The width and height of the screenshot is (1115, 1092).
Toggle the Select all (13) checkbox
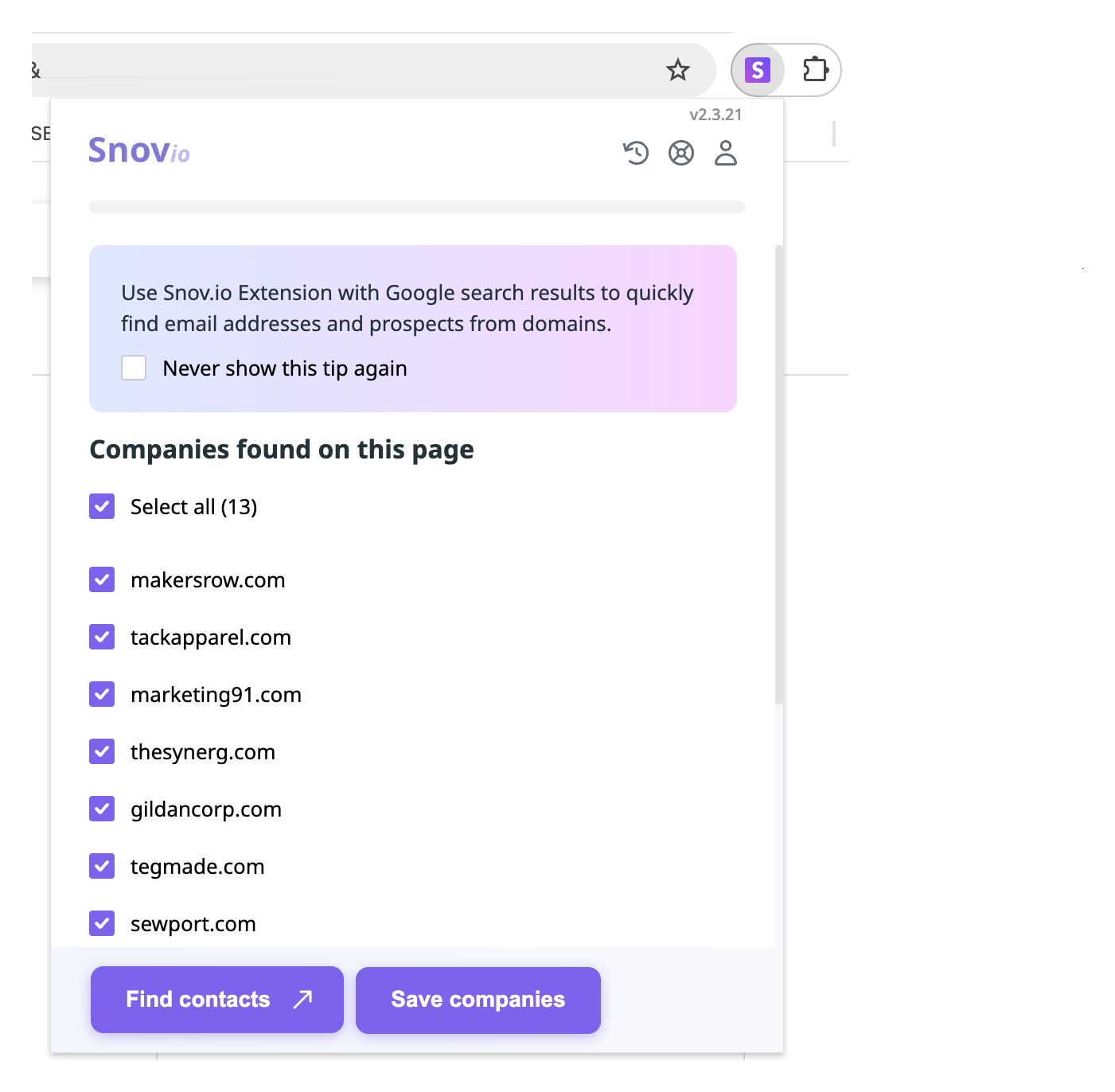coord(102,506)
